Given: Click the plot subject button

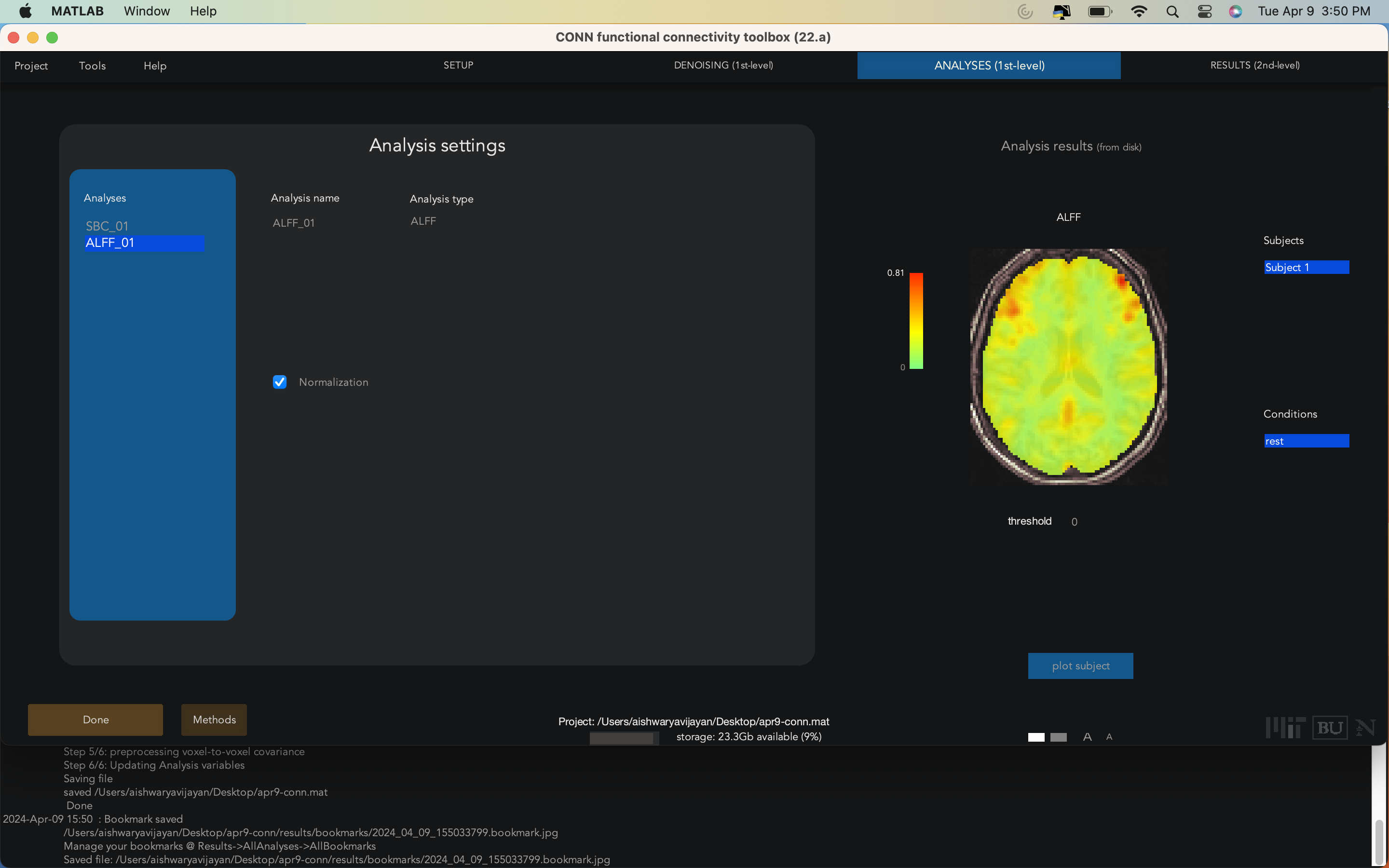Looking at the screenshot, I should [x=1080, y=665].
